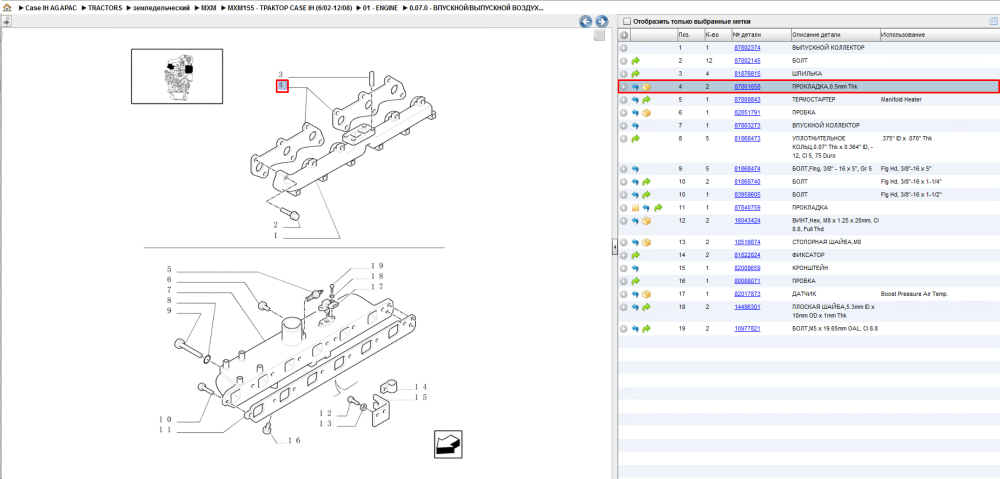Click the pin icon above the diagram
This screenshot has width=1000, height=479.
pos(6,21)
